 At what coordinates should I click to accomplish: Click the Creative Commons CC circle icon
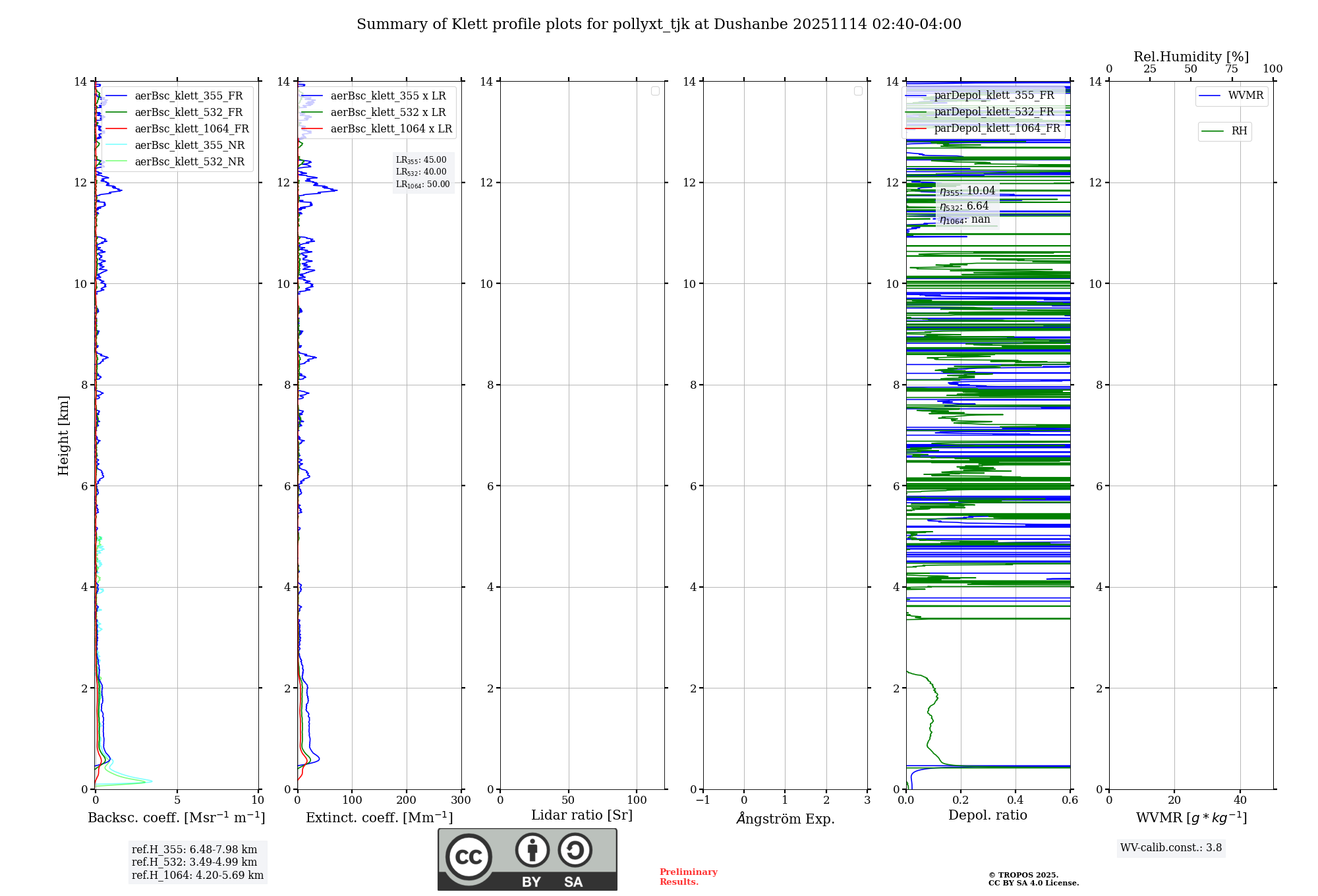click(x=469, y=856)
